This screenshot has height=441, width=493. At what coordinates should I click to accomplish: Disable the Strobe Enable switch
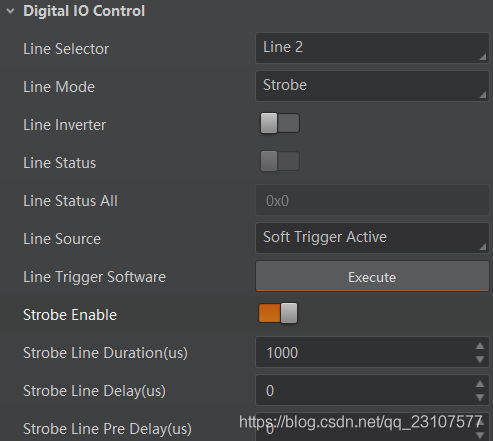[278, 313]
